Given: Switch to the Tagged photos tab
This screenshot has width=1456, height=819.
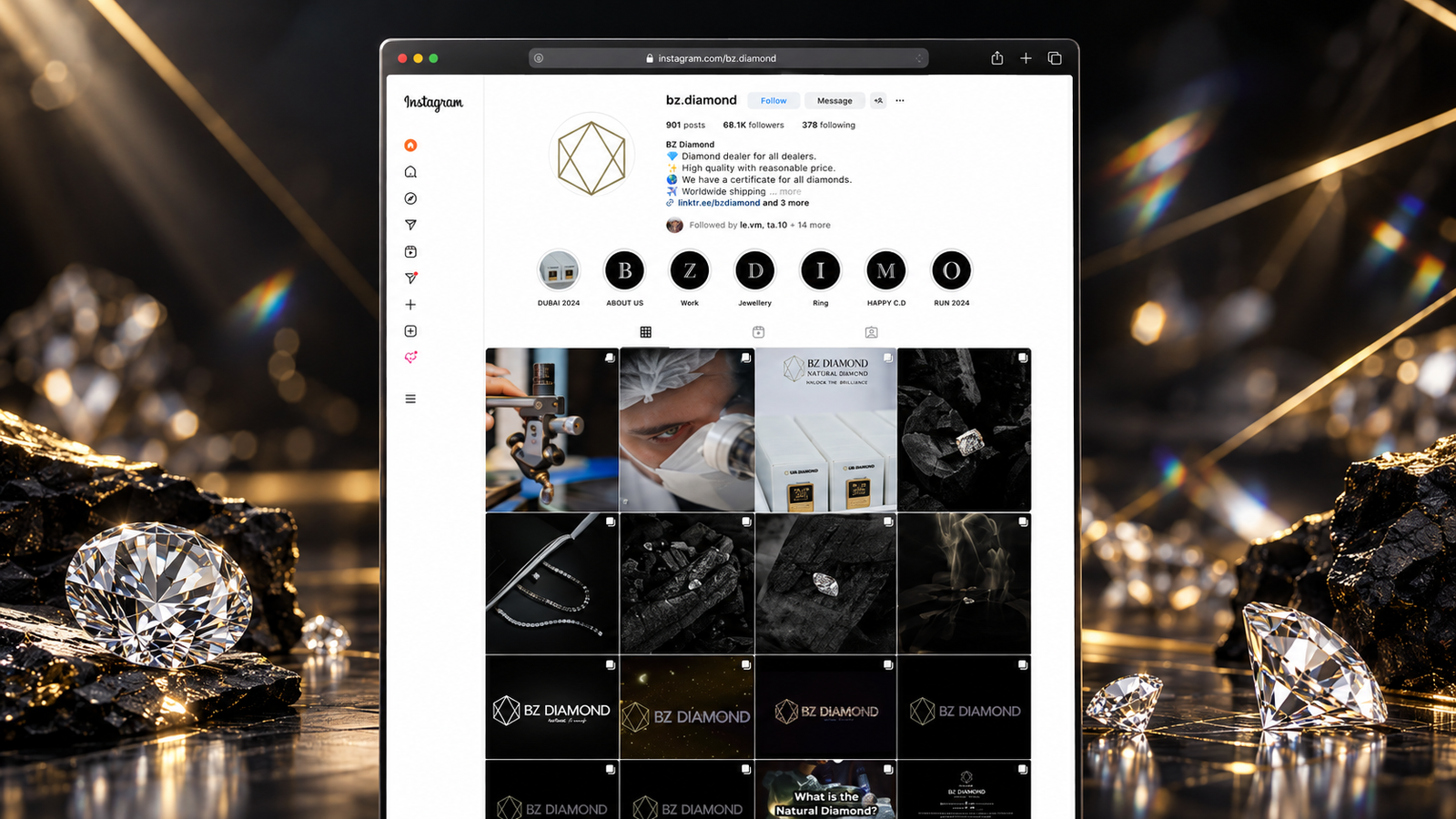Looking at the screenshot, I should pyautogui.click(x=871, y=332).
